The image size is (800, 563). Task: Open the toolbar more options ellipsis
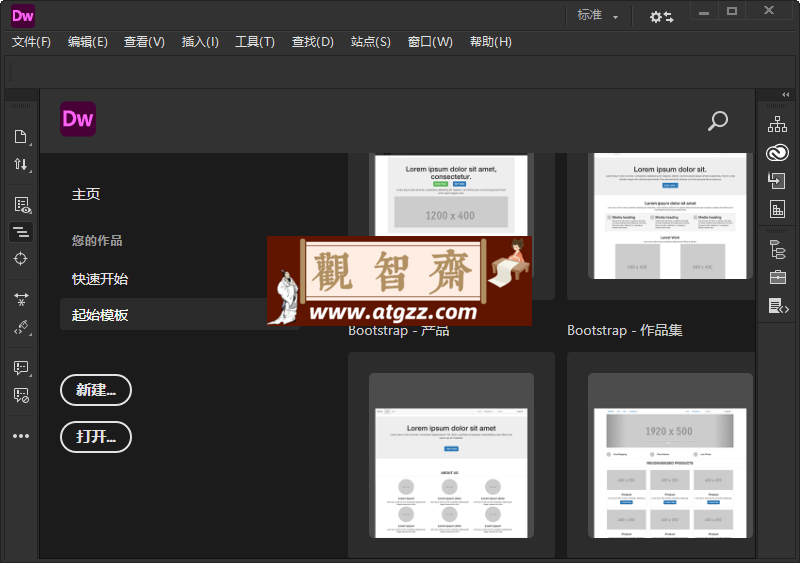(21, 436)
